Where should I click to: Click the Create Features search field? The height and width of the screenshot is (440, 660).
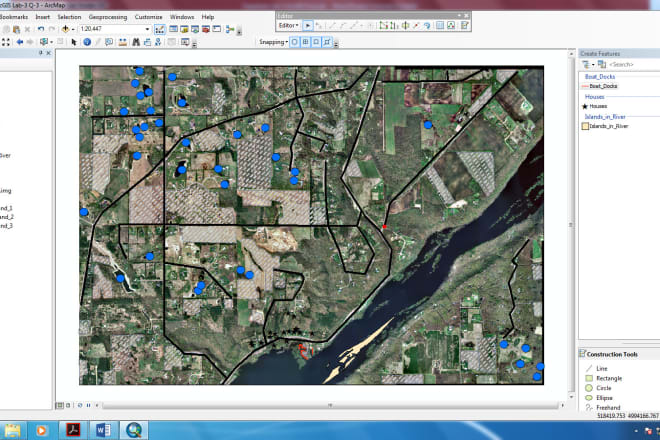634,64
